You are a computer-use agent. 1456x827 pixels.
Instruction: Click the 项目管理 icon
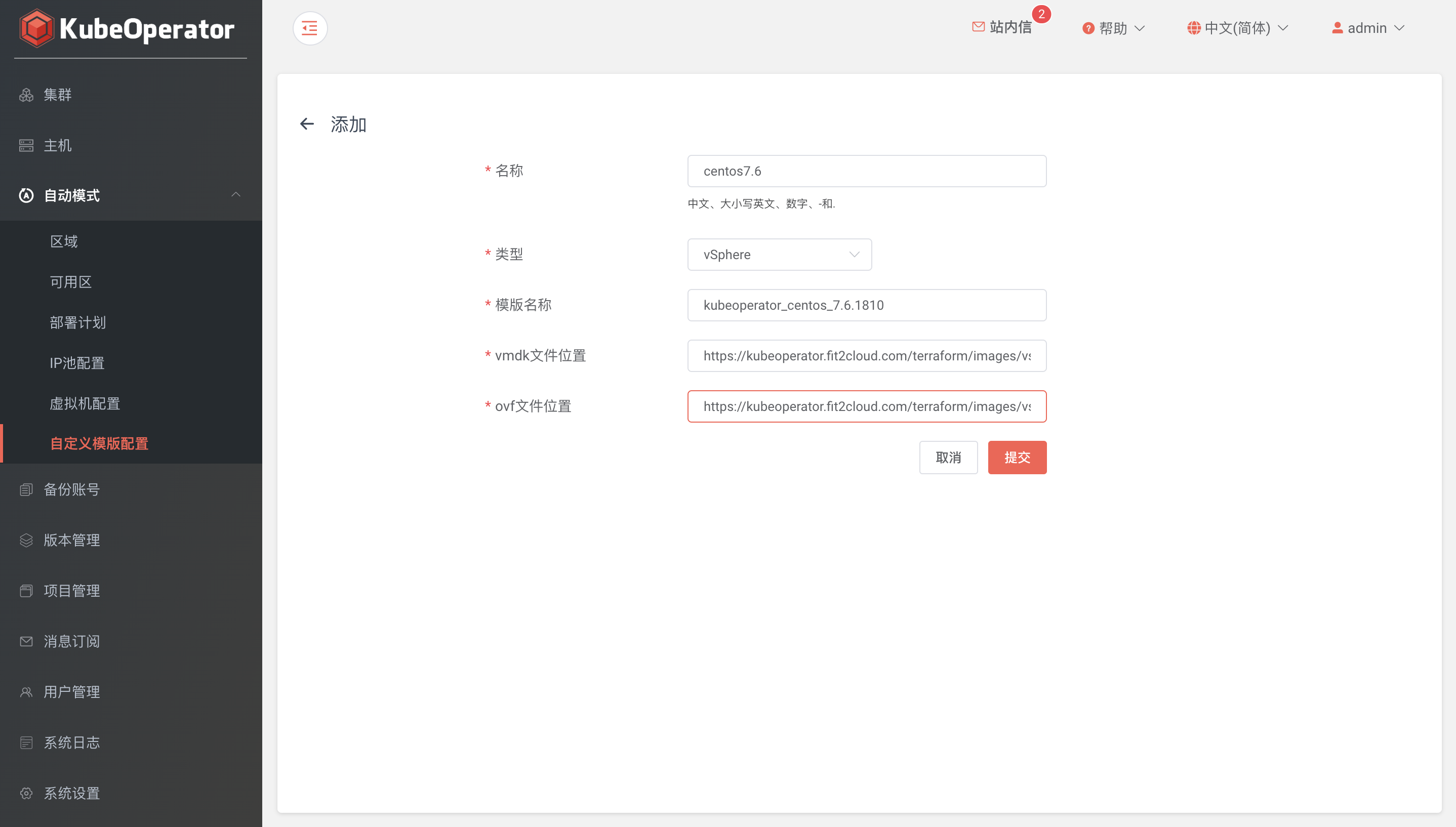point(26,591)
